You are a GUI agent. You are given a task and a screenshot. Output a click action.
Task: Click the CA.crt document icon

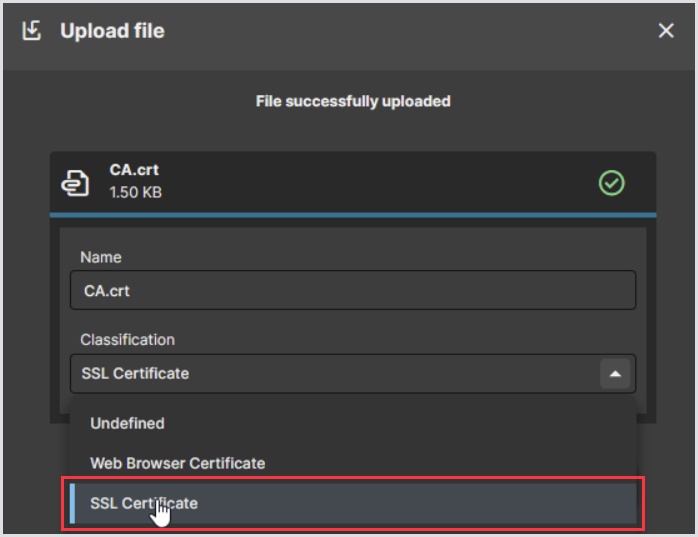point(75,182)
